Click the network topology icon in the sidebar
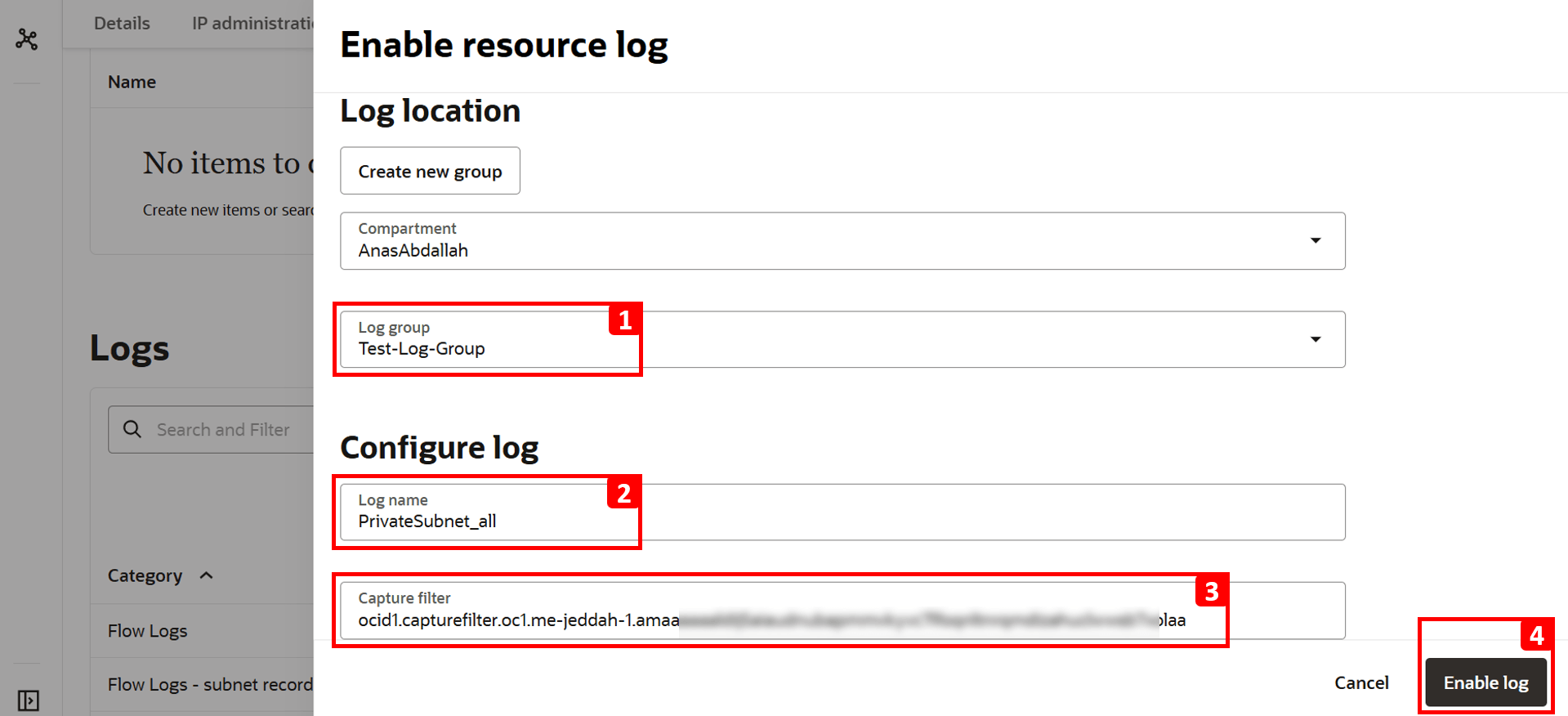 tap(27, 39)
